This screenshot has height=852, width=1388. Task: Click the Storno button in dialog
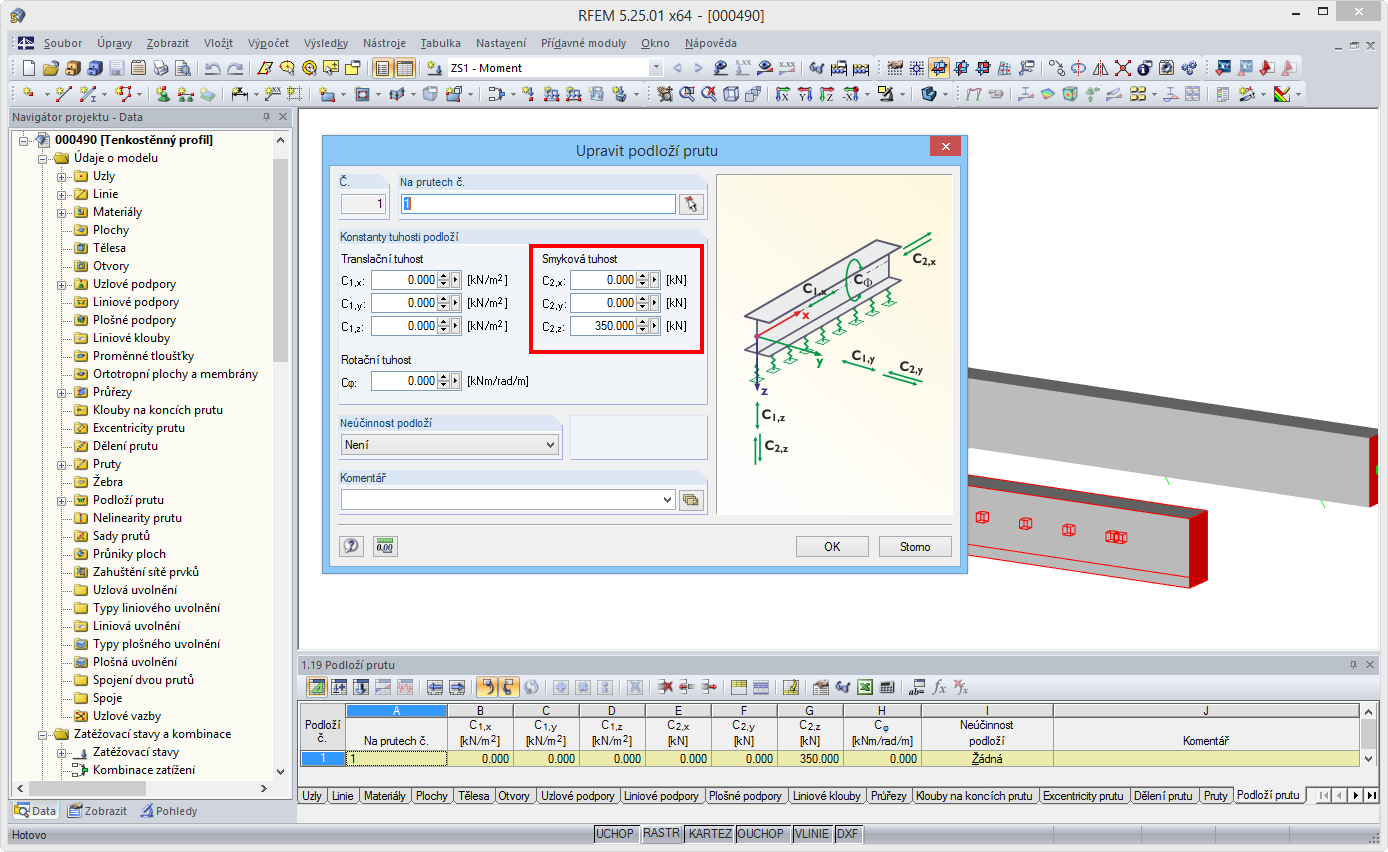(915, 546)
